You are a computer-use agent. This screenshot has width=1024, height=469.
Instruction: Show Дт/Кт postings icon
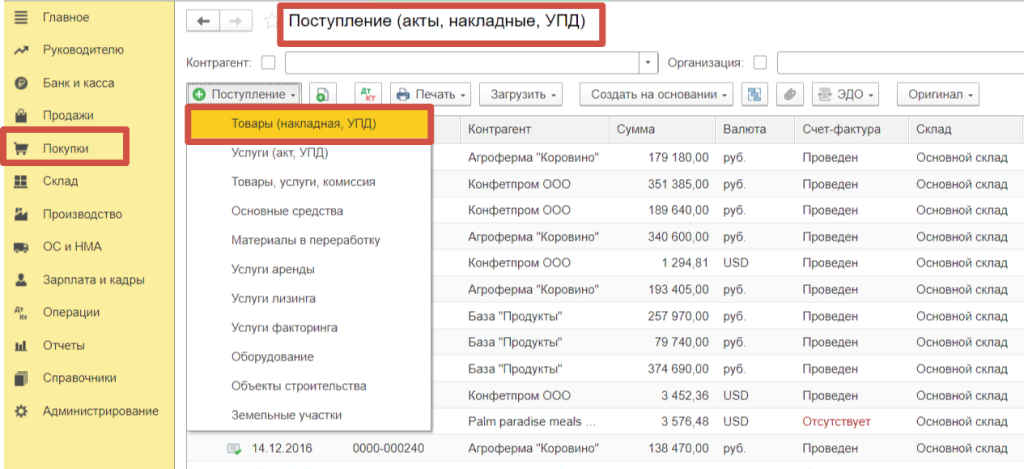(366, 95)
